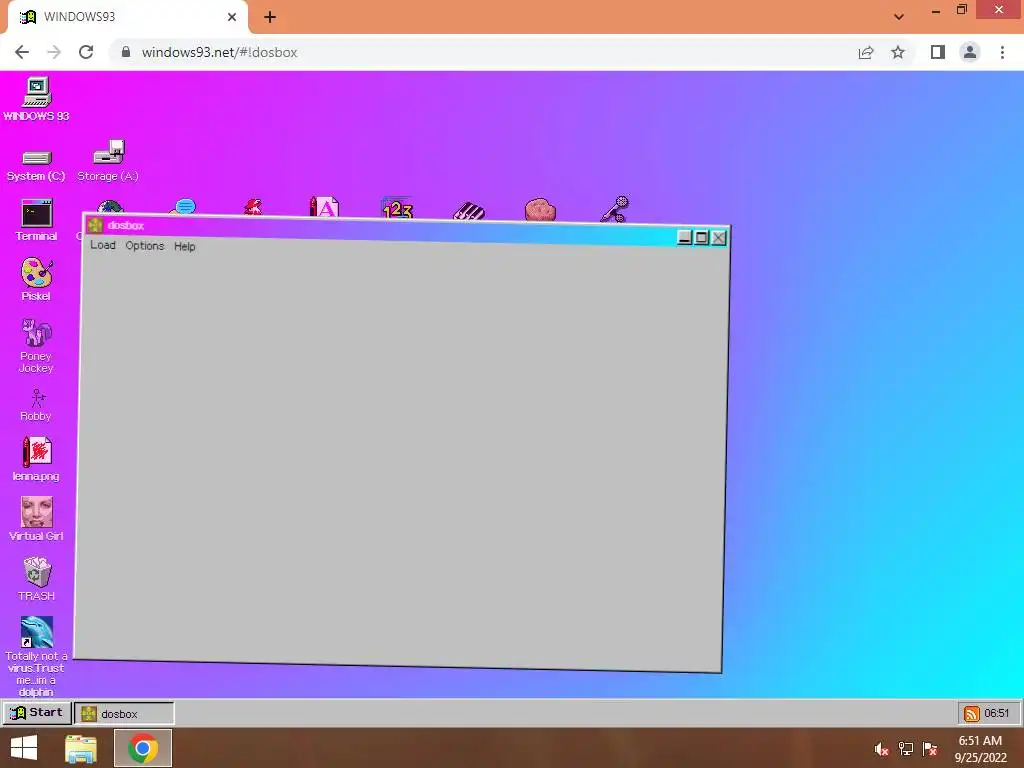Close the WINDOWS93 browser tab
Viewport: 1024px width, 768px height.
click(x=232, y=17)
